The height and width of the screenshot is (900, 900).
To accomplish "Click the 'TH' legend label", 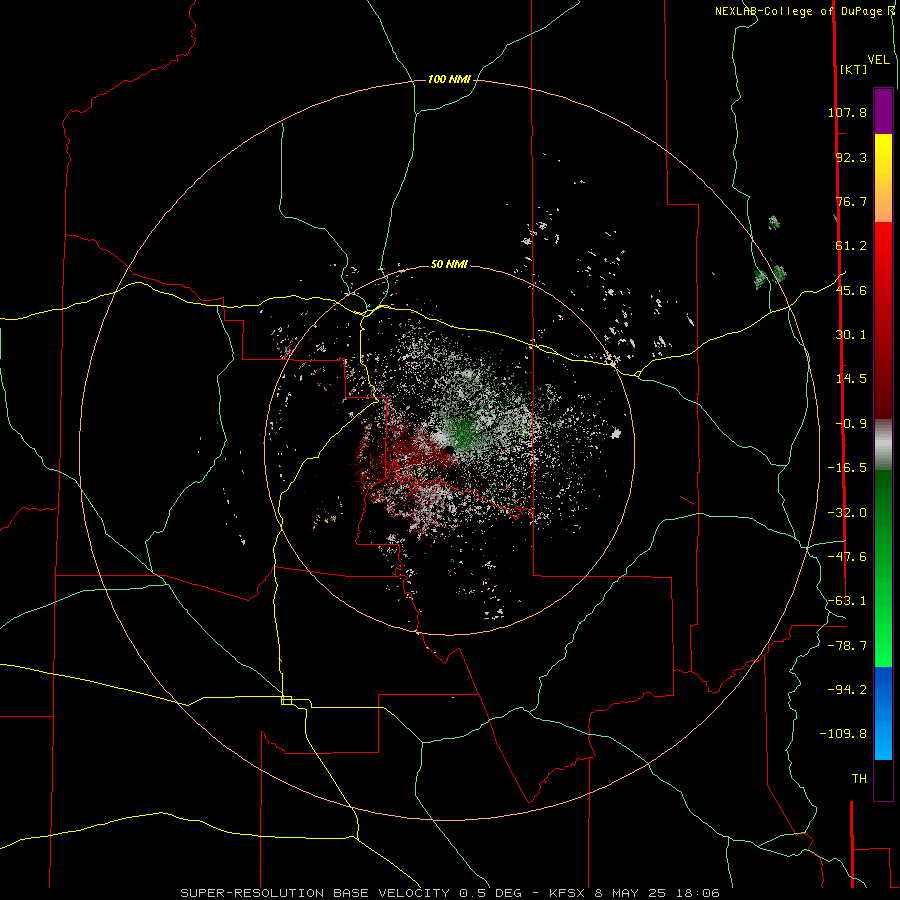I will click(859, 779).
